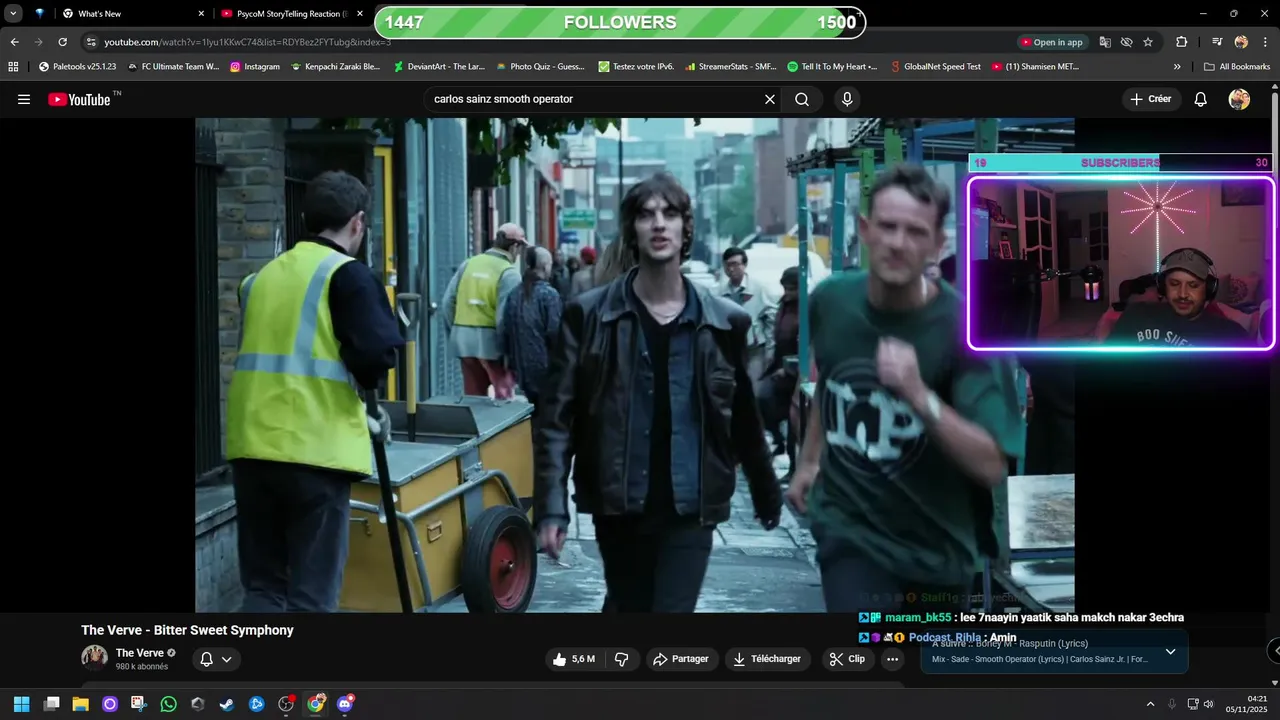1280x720 pixels.
Task: Open the more actions three-dot menu
Action: coord(892,659)
